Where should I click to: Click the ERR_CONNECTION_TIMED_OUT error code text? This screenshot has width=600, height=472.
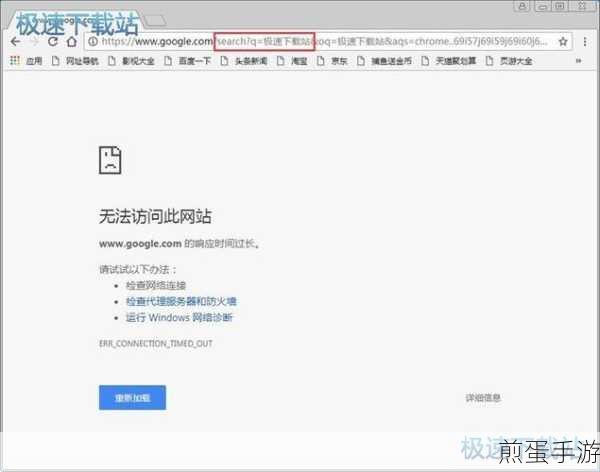pyautogui.click(x=156, y=343)
